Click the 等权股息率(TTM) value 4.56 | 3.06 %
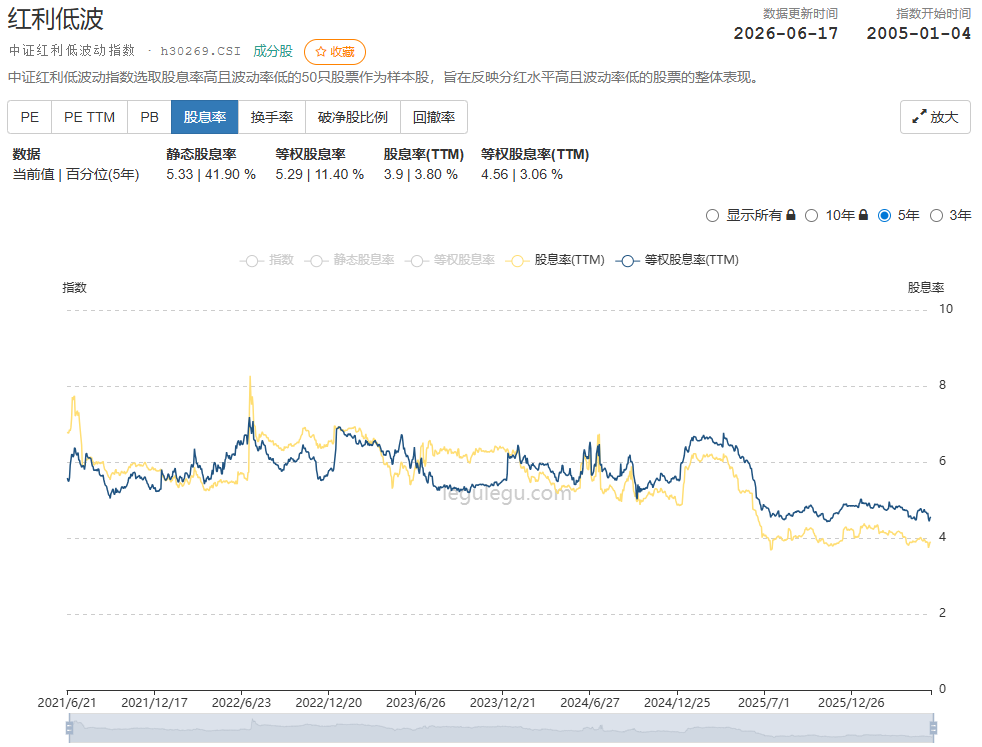This screenshot has width=982, height=747. point(522,175)
